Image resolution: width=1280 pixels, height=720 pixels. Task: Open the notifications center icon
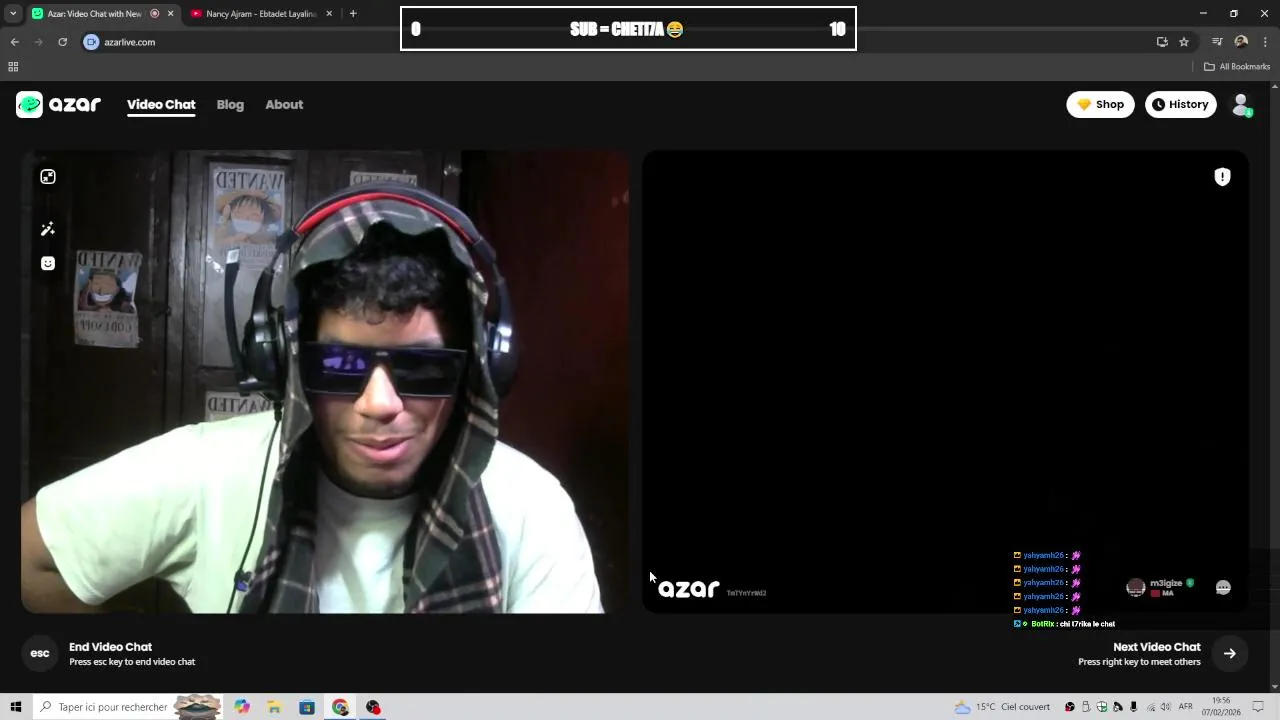pos(1258,707)
